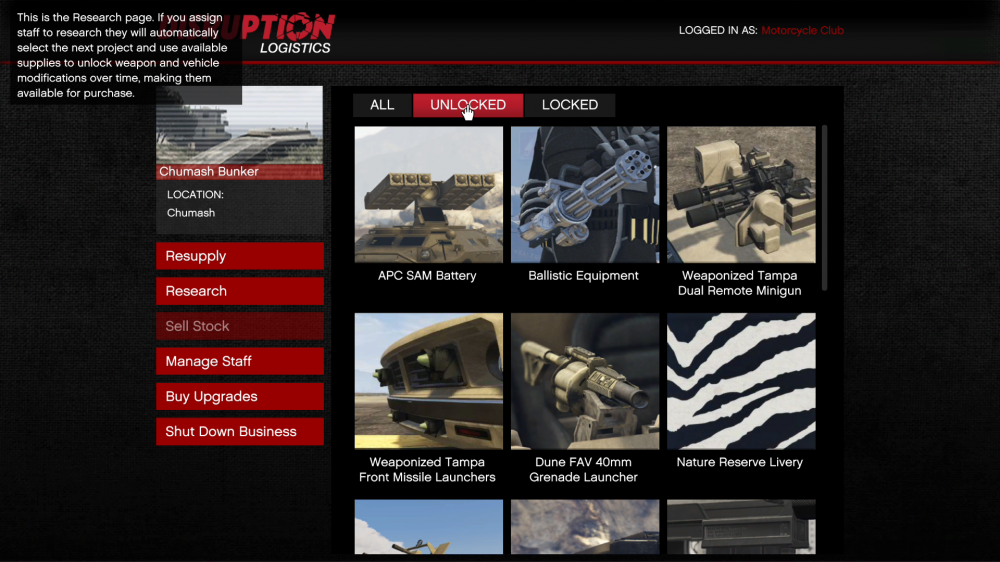Click the research list scrollbar
Screen dimensions: 1000x562
click(825, 208)
